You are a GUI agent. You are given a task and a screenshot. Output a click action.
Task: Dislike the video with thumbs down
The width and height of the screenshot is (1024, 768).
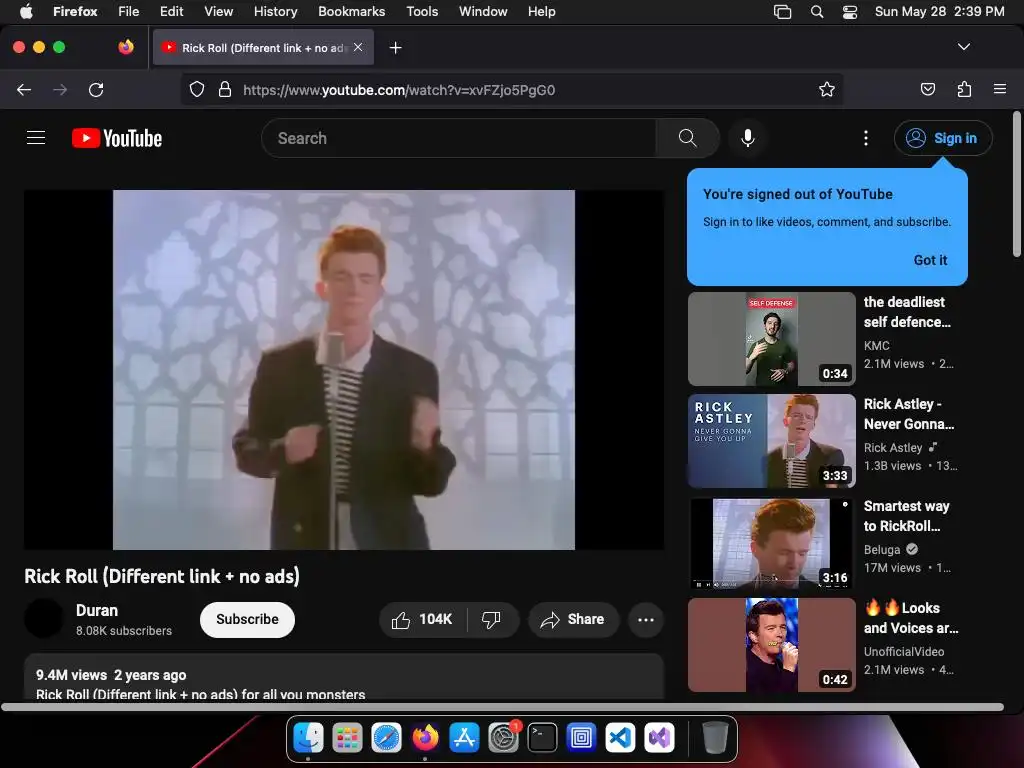492,619
